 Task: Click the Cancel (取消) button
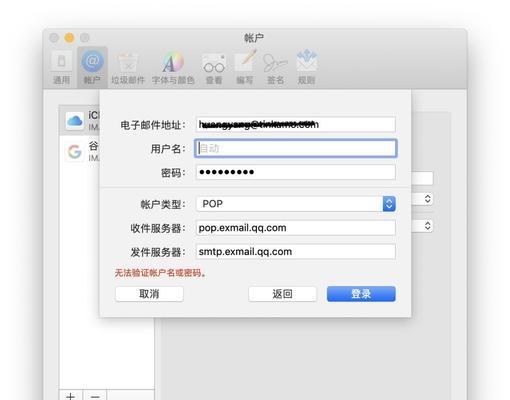tap(149, 294)
